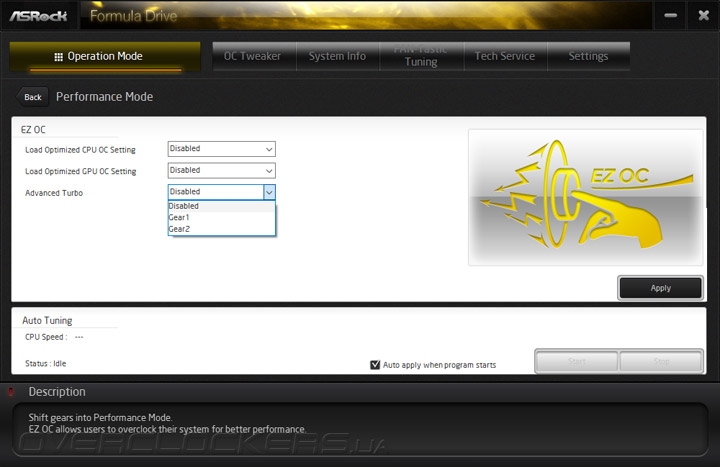Close the Formula Drive window
This screenshot has width=720, height=467.
click(x=703, y=16)
